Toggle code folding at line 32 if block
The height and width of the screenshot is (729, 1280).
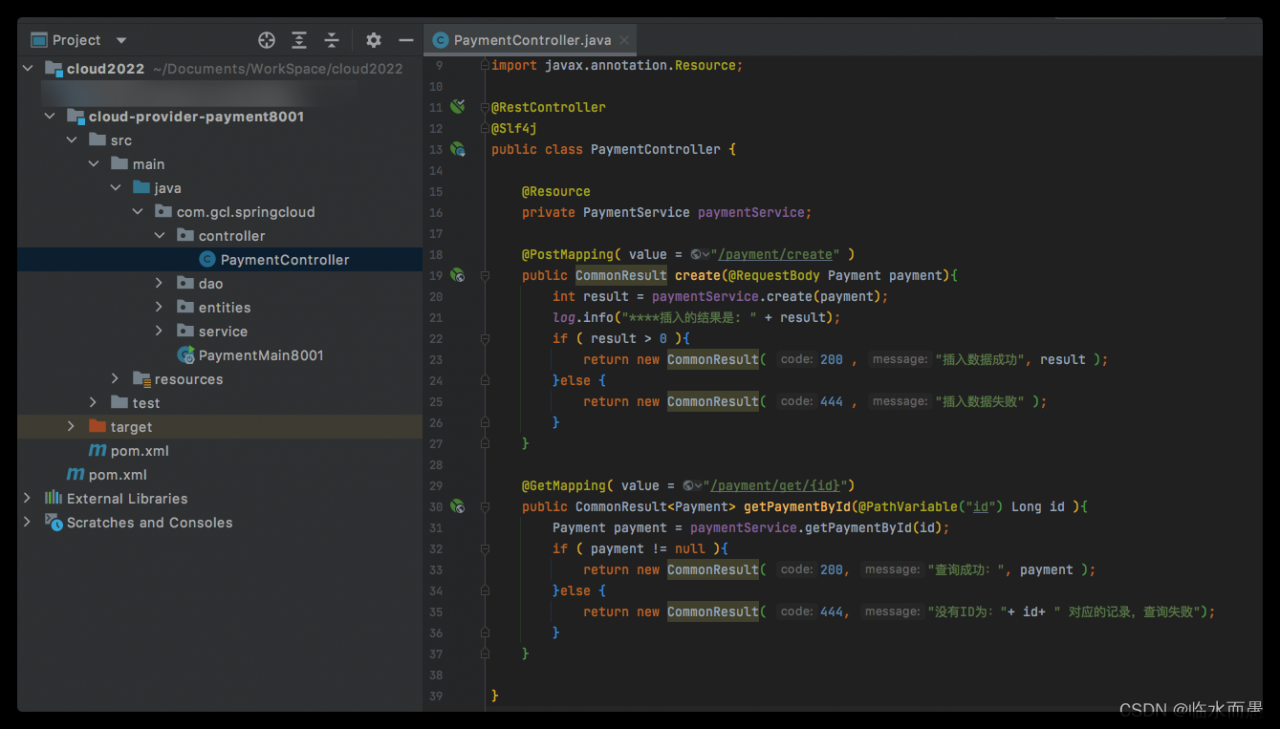tap(485, 548)
